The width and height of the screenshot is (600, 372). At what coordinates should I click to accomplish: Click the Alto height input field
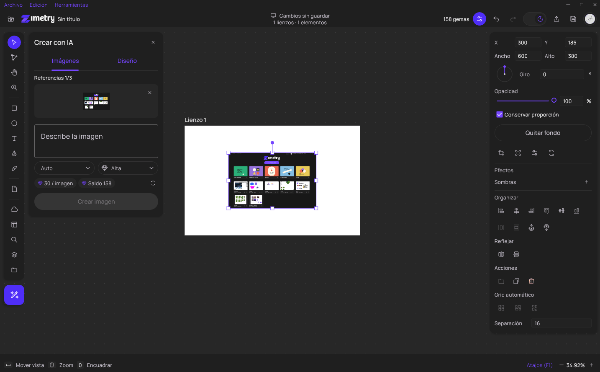578,56
